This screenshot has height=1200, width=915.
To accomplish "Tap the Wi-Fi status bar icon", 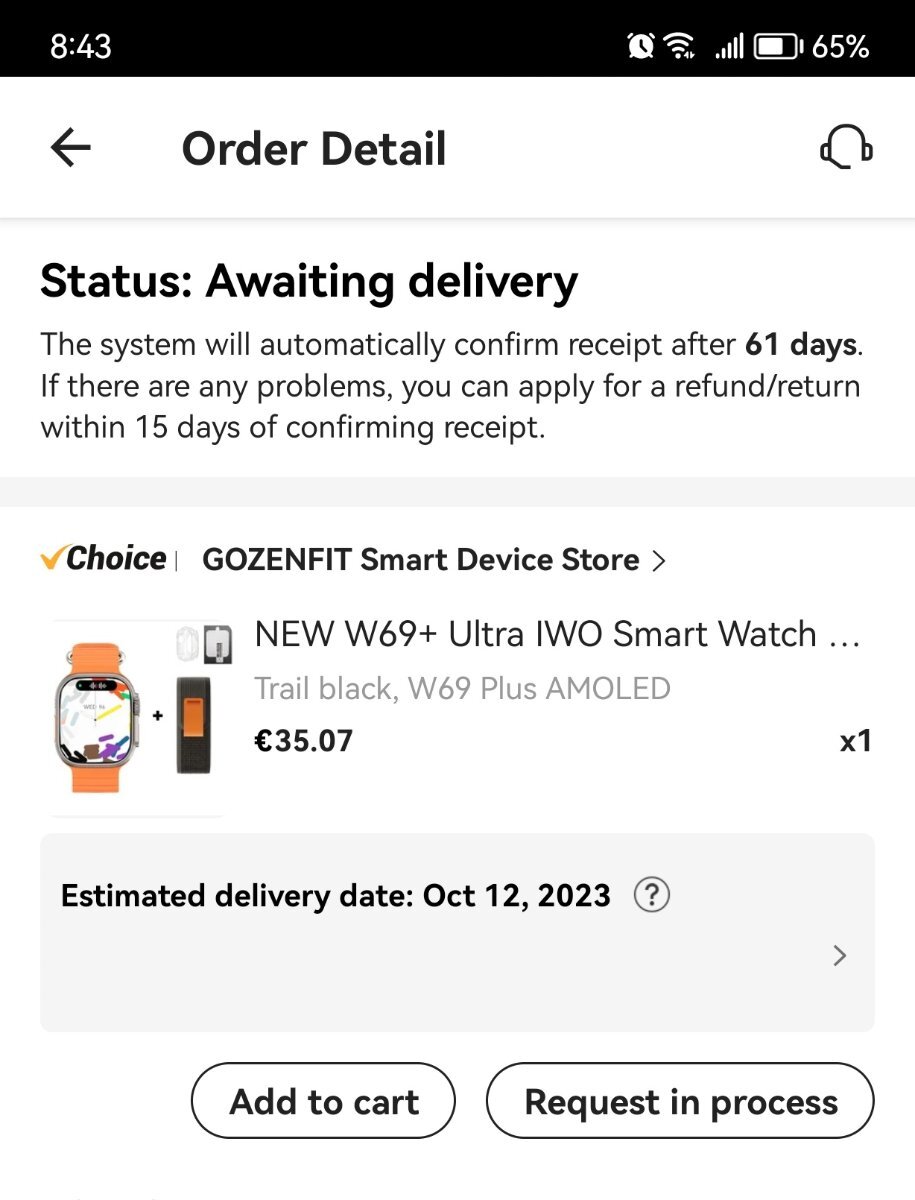I will [680, 46].
